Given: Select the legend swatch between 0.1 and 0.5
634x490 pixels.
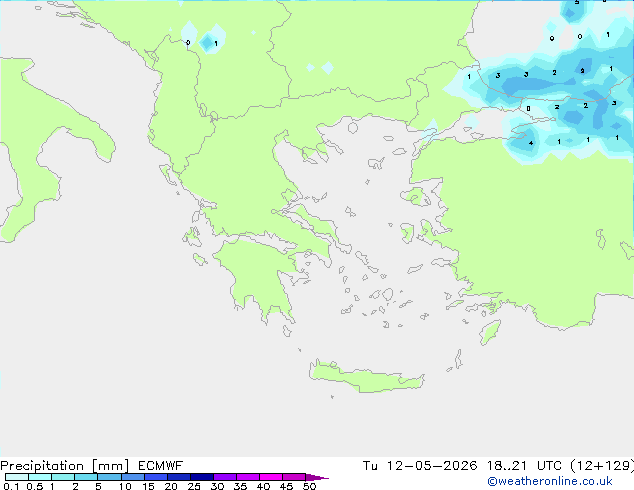Looking at the screenshot, I should click(x=17, y=477).
